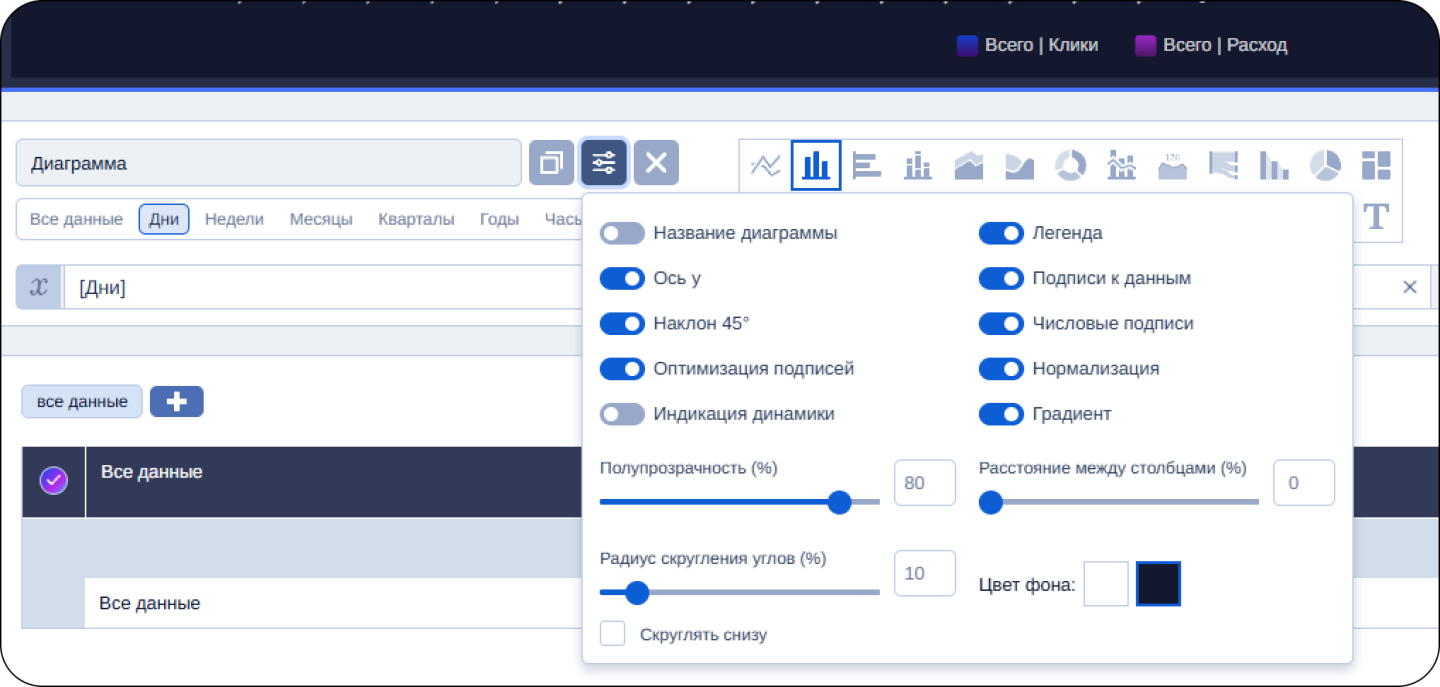Switch to the Недели period tab
Image resolution: width=1440 pixels, height=687 pixels.
click(234, 219)
